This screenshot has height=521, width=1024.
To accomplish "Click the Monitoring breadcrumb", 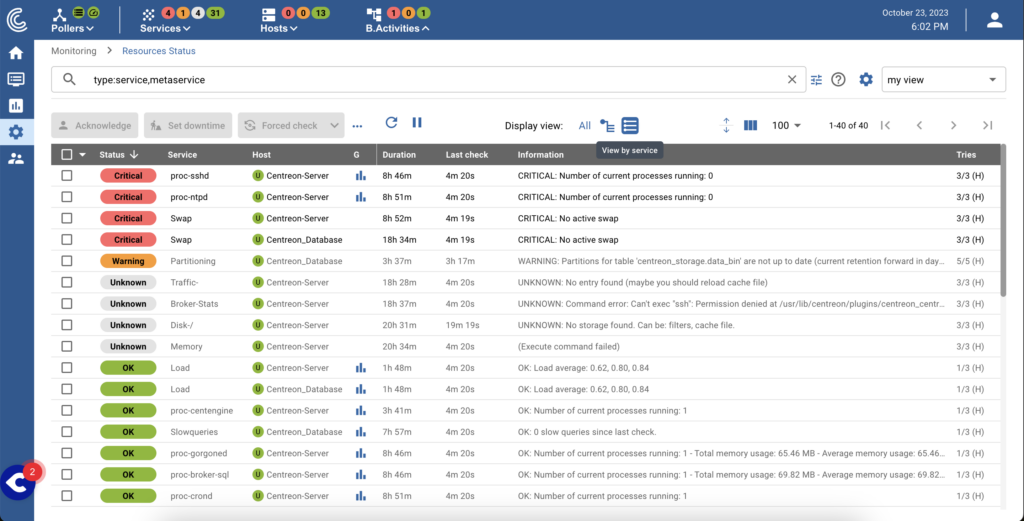I will (74, 51).
